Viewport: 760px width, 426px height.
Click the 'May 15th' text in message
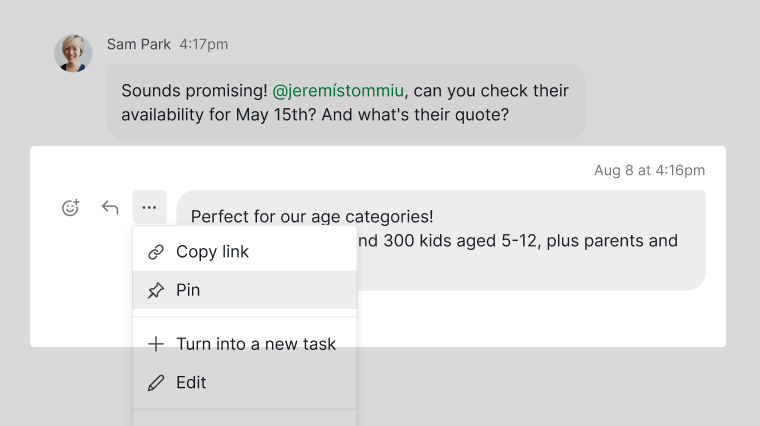(269, 115)
